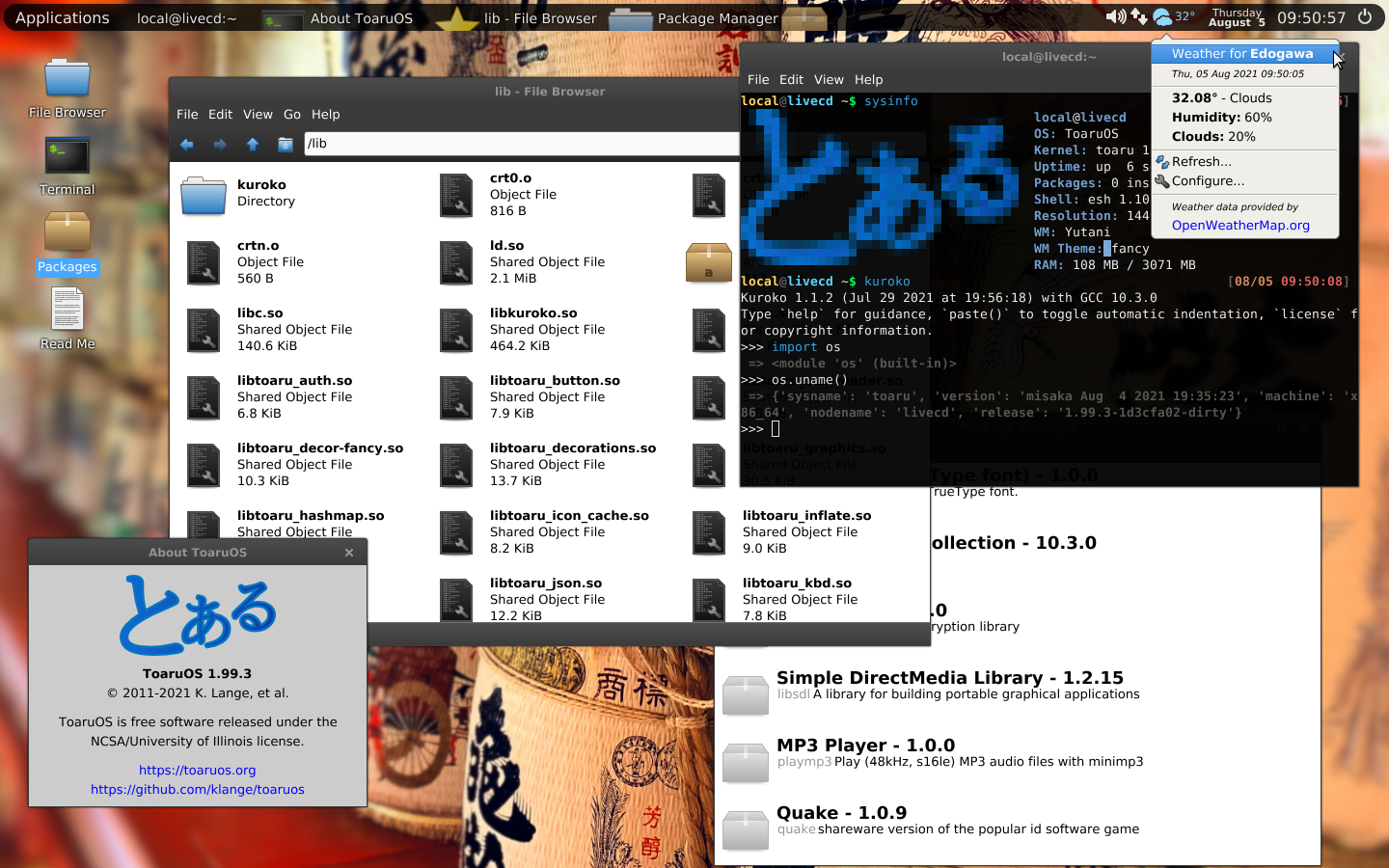Open Edit menu in terminal window
The image size is (1389, 868).
[791, 79]
